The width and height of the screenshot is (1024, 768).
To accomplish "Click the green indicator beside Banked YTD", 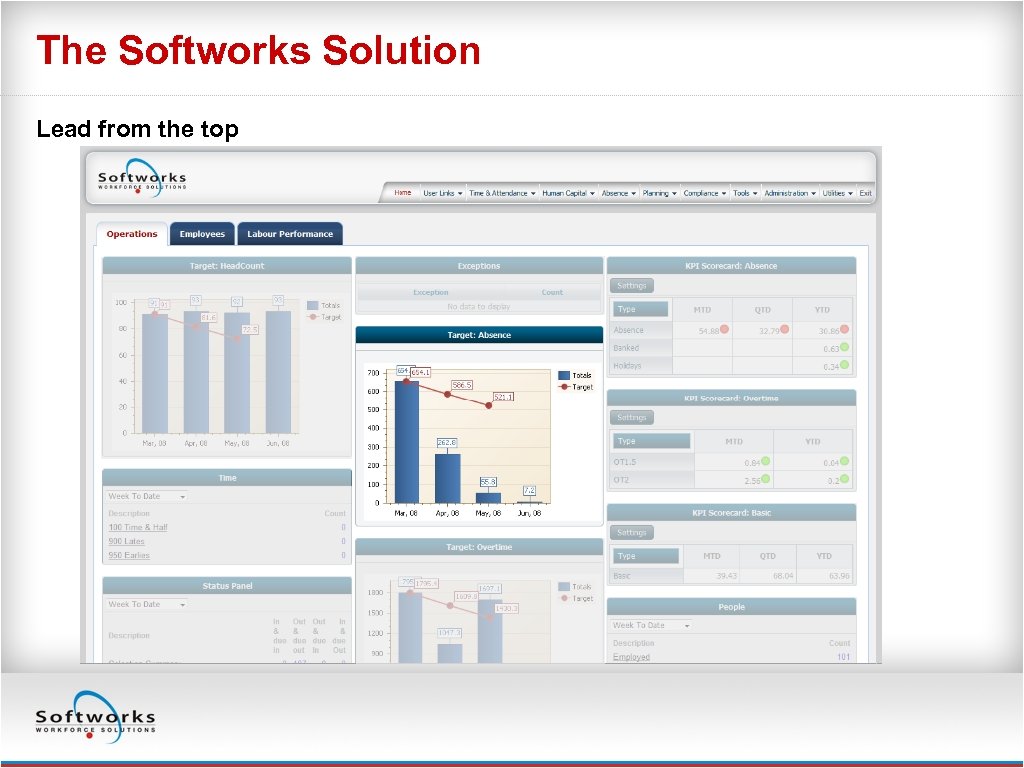I will coord(844,347).
